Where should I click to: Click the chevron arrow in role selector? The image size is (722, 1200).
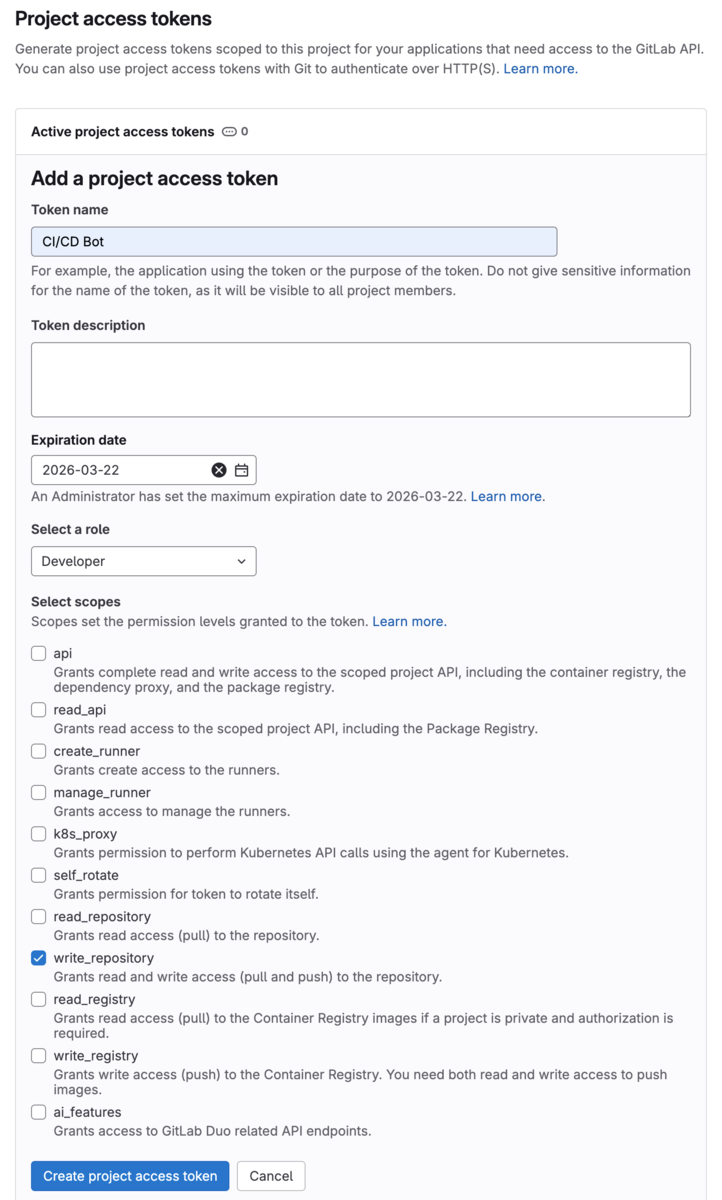tap(242, 562)
